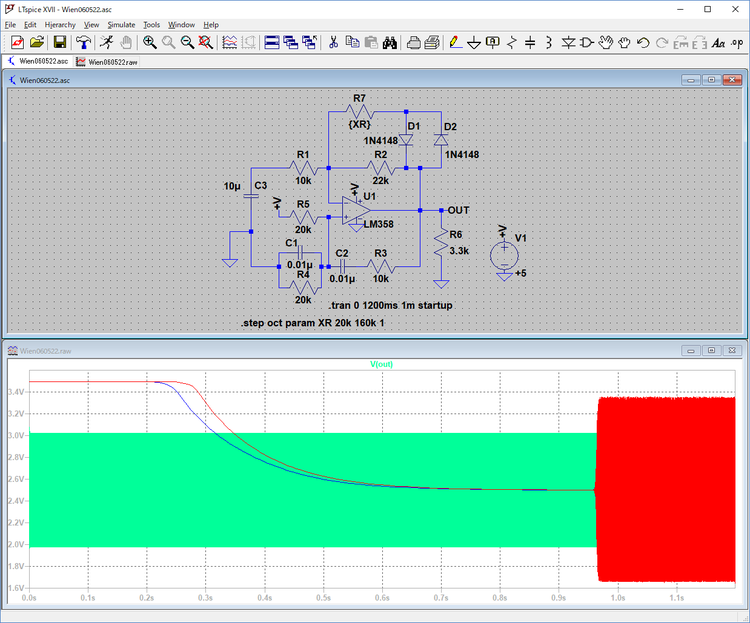Image resolution: width=750 pixels, height=623 pixels.
Task: Open the SPICE directive .op tool
Action: (738, 42)
